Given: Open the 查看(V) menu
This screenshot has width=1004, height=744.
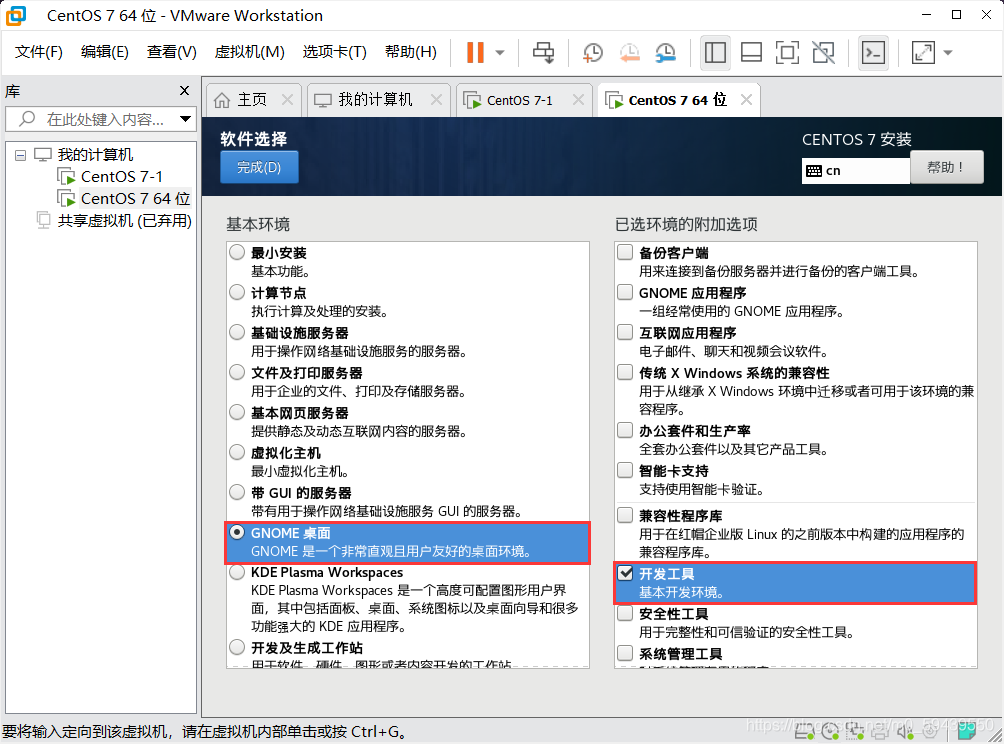Looking at the screenshot, I should tap(172, 52).
